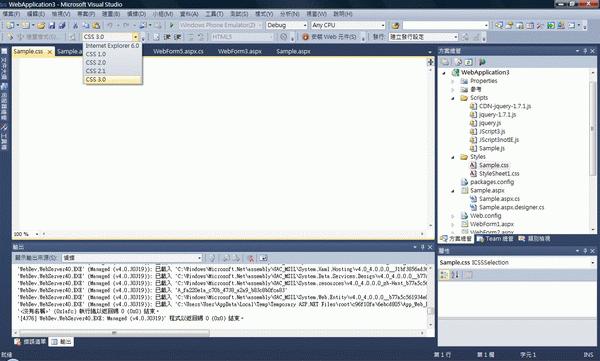Screen dimensions: 600x361
Task: Click the New Project icon
Action: tap(10, 26)
